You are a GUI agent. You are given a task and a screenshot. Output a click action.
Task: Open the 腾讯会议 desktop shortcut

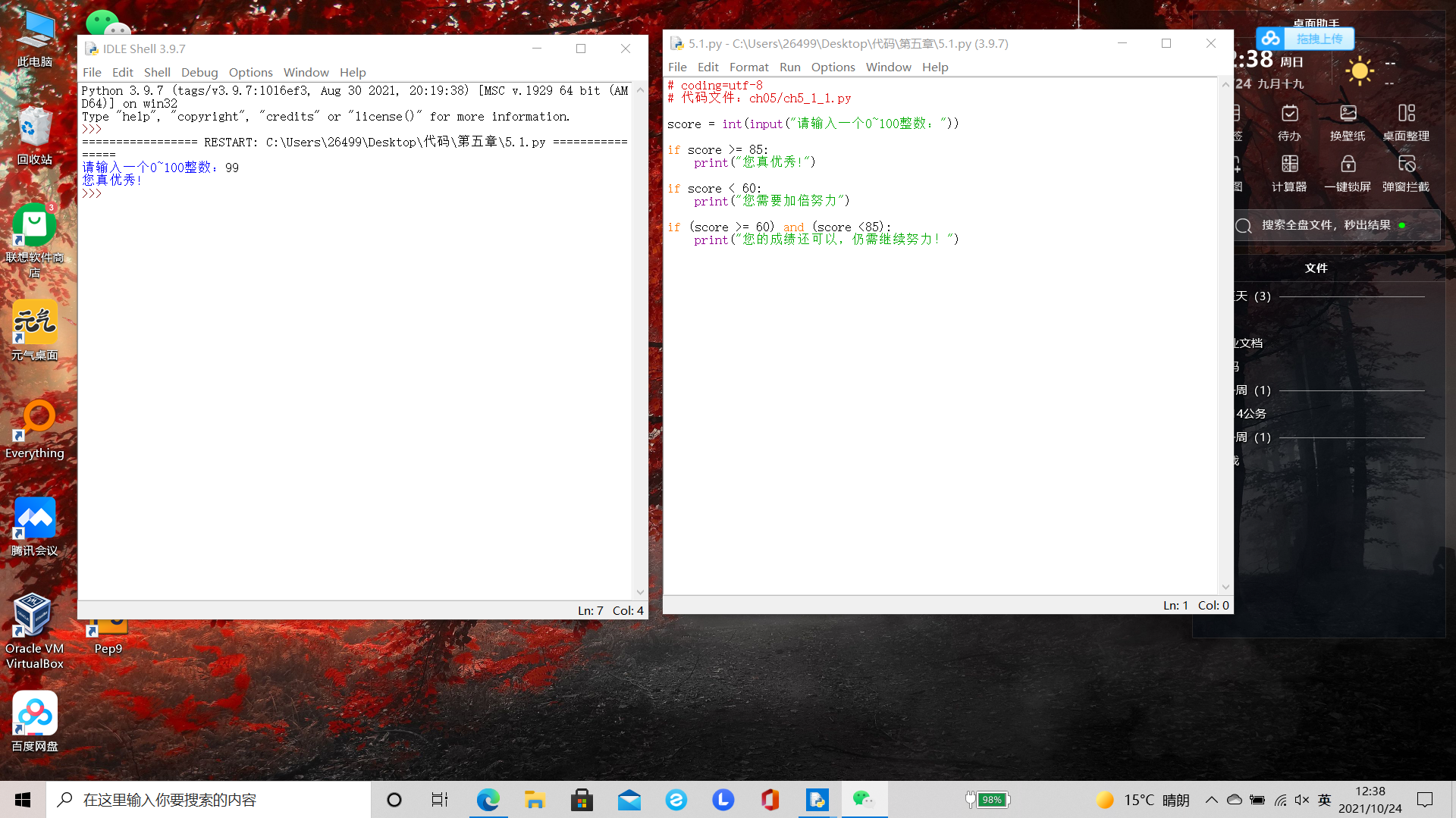click(35, 526)
